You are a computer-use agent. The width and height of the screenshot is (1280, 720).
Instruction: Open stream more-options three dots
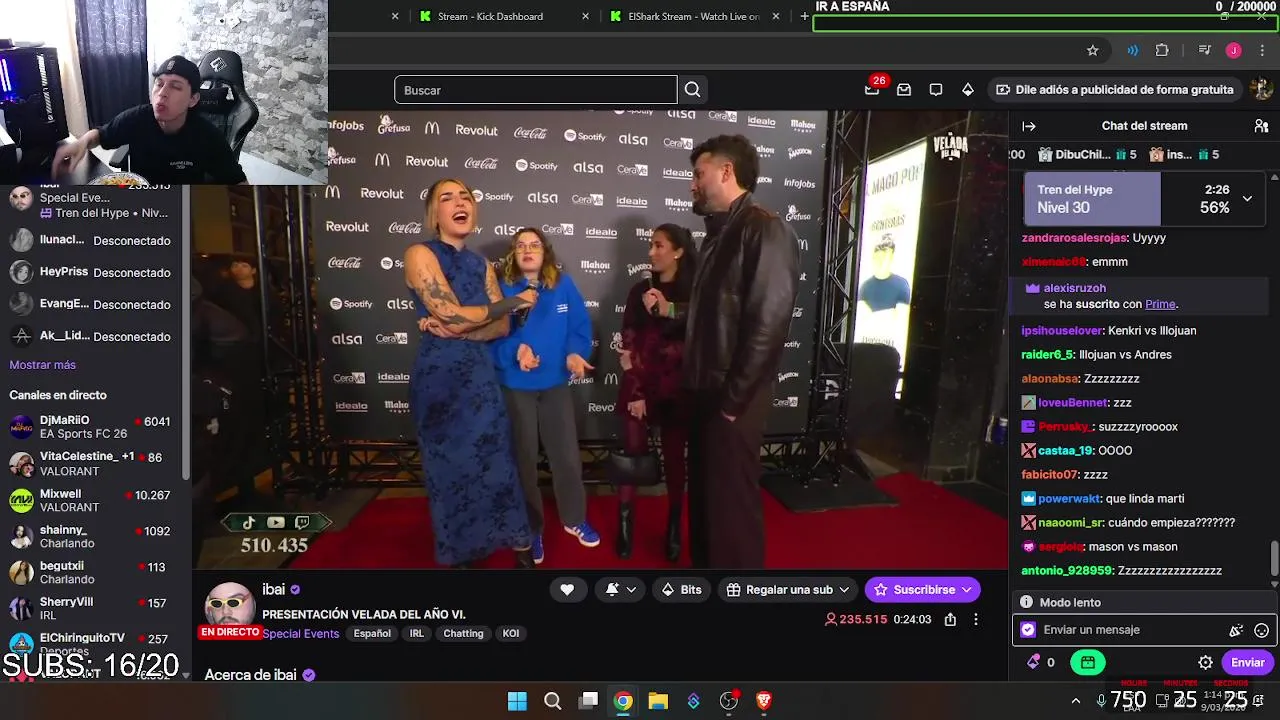click(976, 620)
